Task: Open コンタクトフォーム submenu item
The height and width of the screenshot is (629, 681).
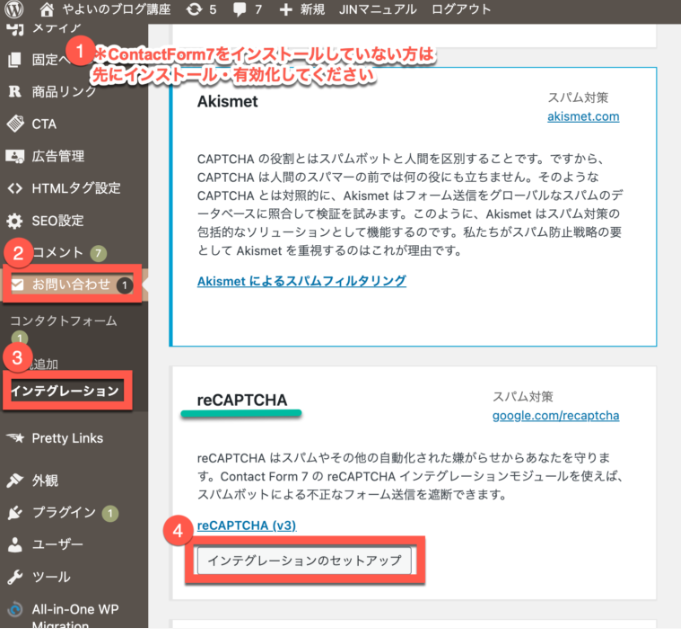Action: click(x=63, y=321)
